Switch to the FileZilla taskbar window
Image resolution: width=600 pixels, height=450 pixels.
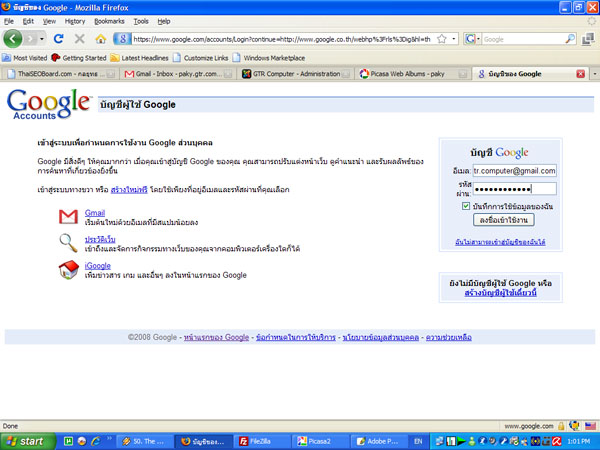(261, 442)
